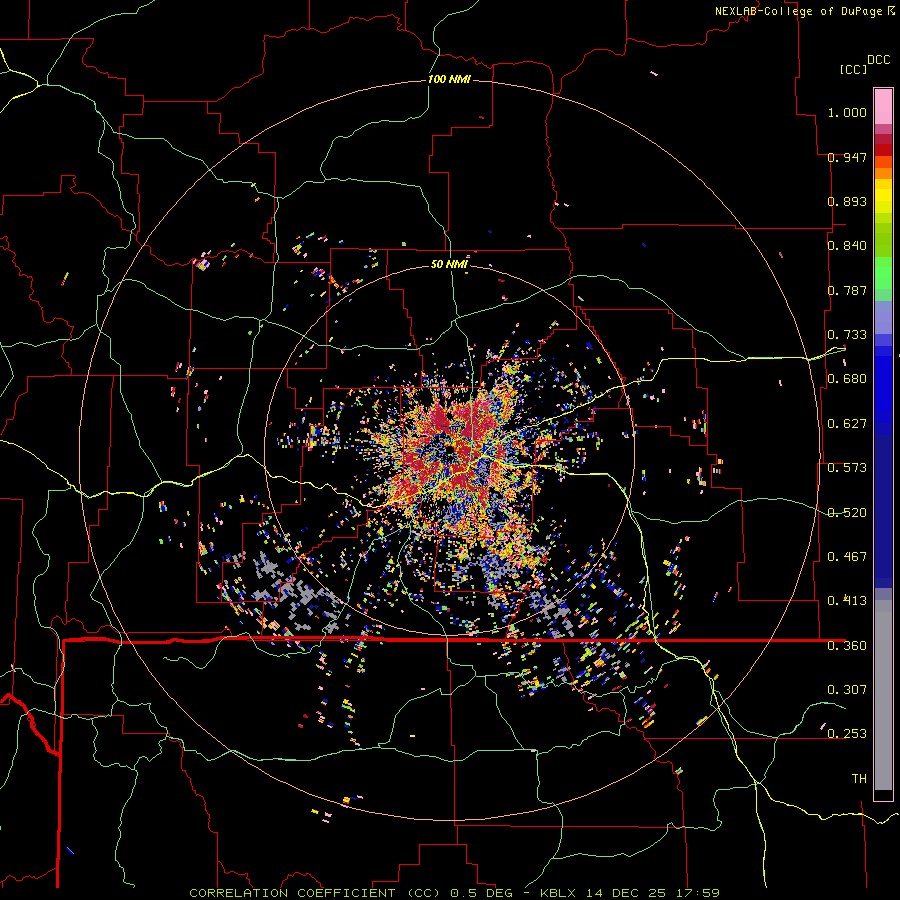Click the 0.520 scale value
The image size is (900, 900).
847,513
